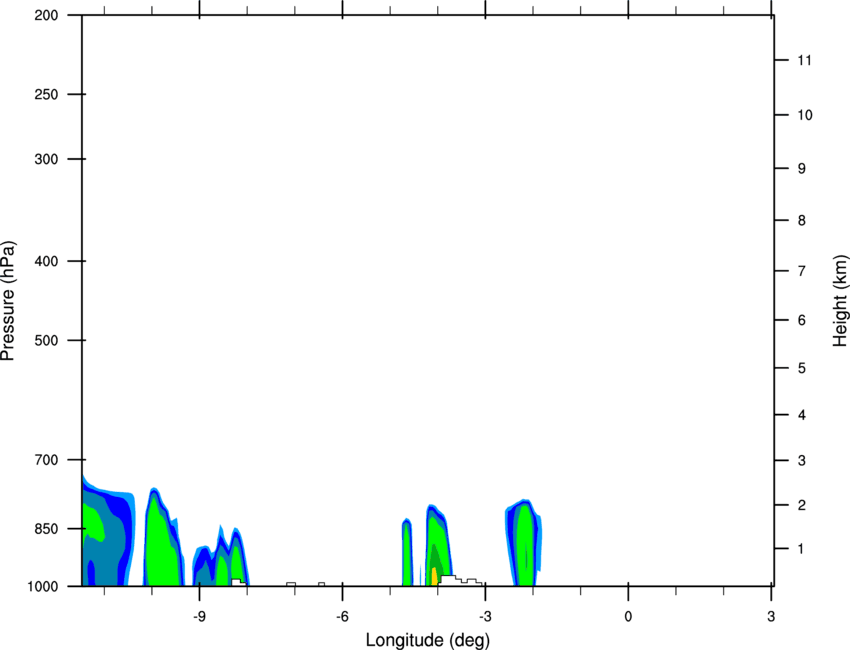Click the 250 pressure tick label
Screen dimensions: 850x650
pyautogui.click(x=46, y=94)
